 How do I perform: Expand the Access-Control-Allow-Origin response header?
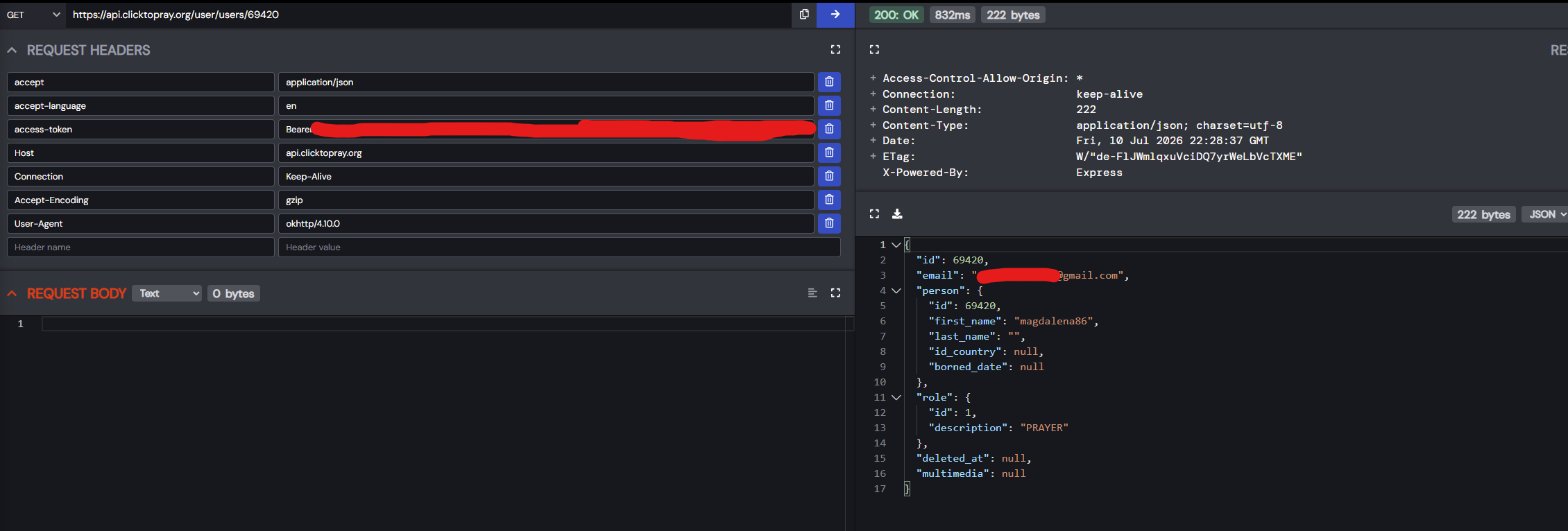[873, 78]
